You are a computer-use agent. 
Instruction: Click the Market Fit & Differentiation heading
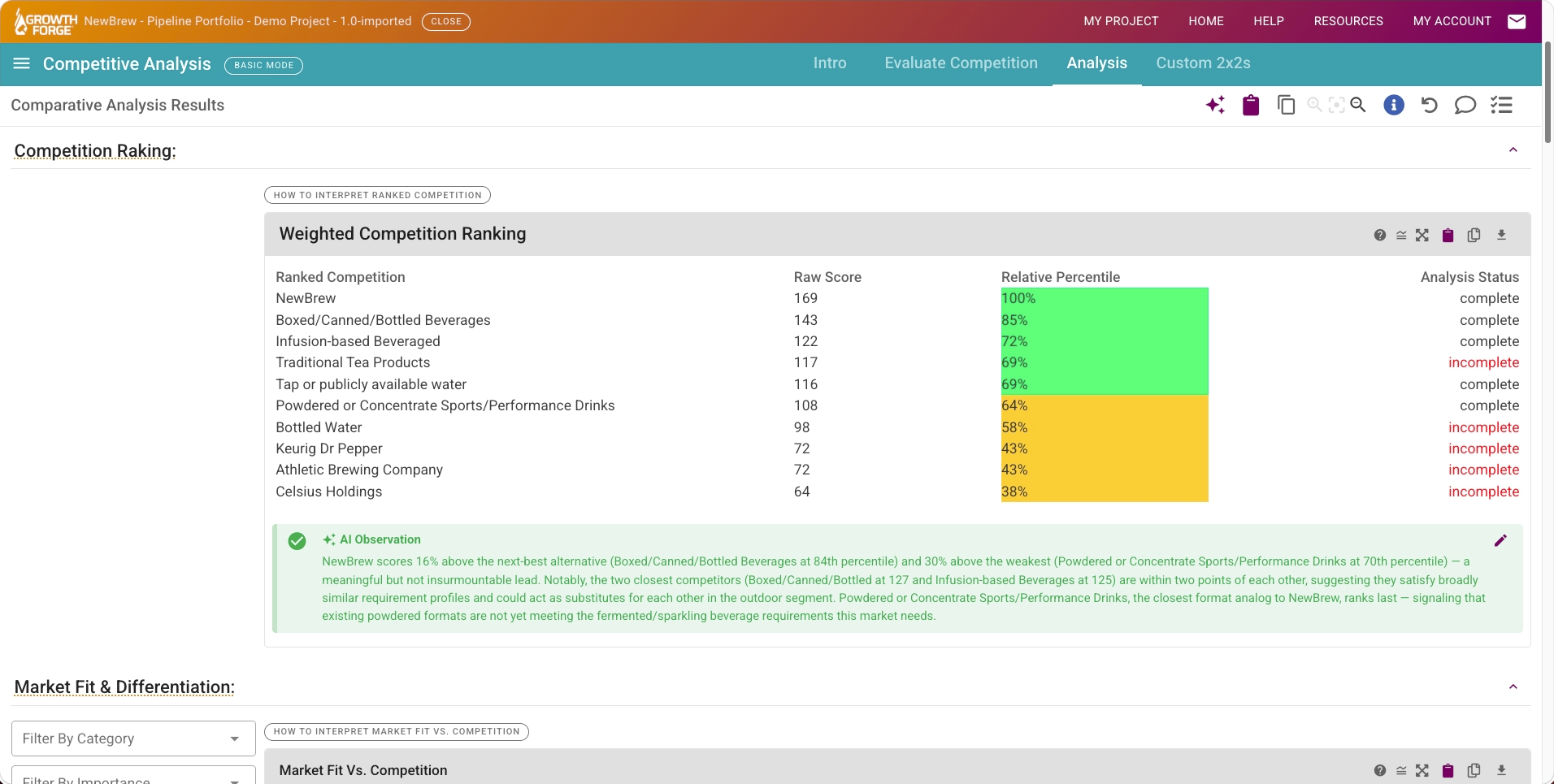pos(124,687)
